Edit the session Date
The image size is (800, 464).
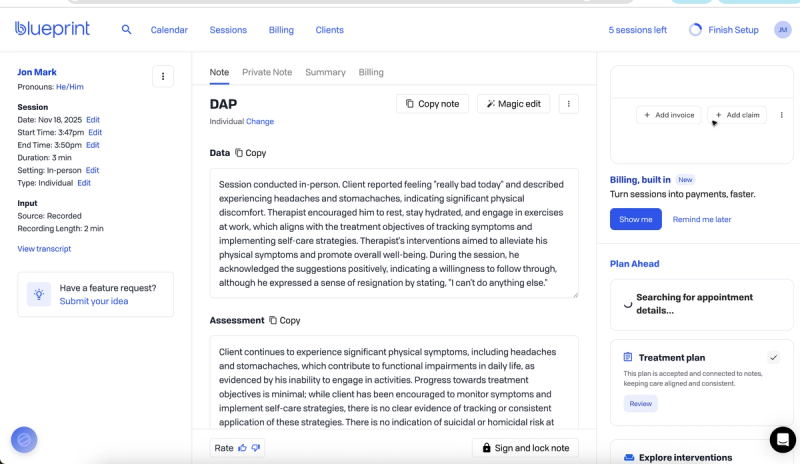(x=93, y=119)
